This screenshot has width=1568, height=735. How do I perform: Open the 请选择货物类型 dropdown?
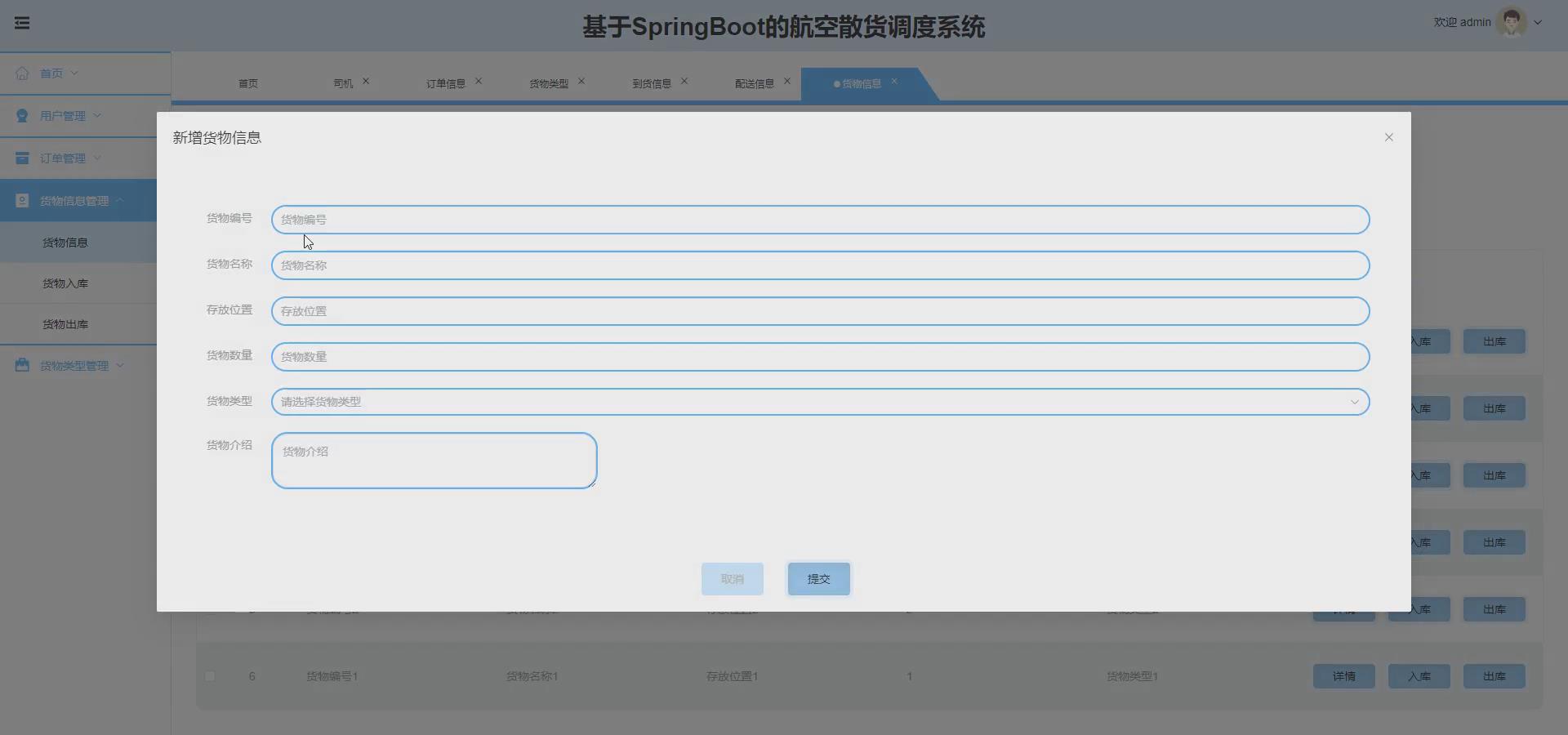pyautogui.click(x=820, y=402)
